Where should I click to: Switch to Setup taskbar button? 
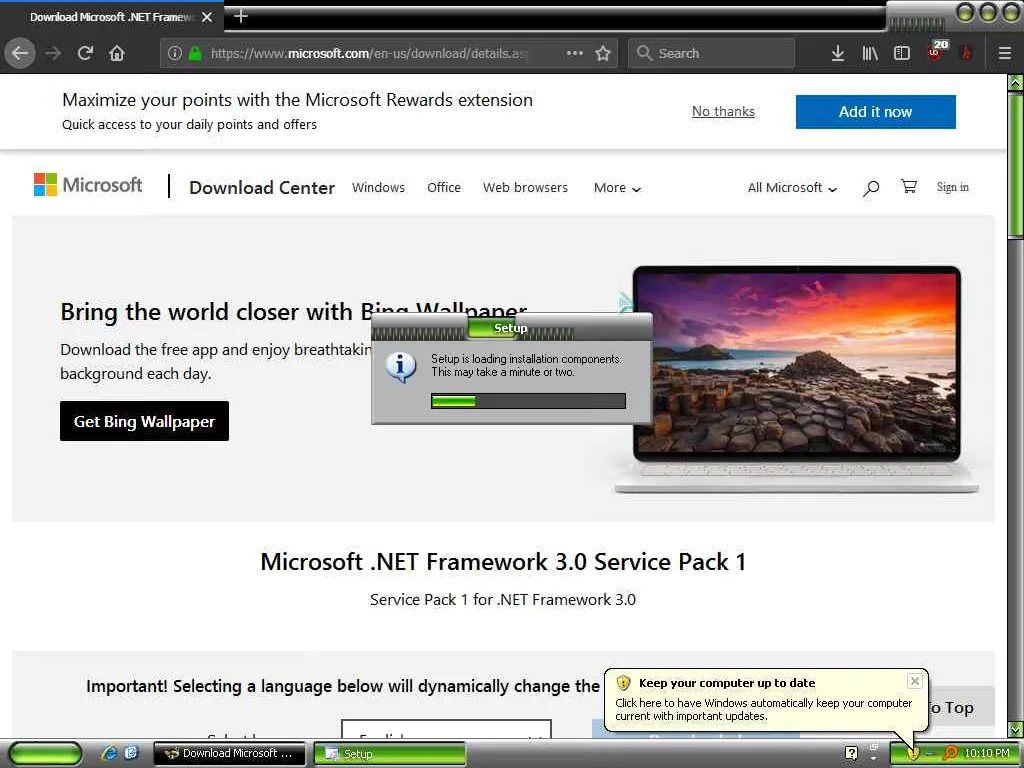coord(390,754)
